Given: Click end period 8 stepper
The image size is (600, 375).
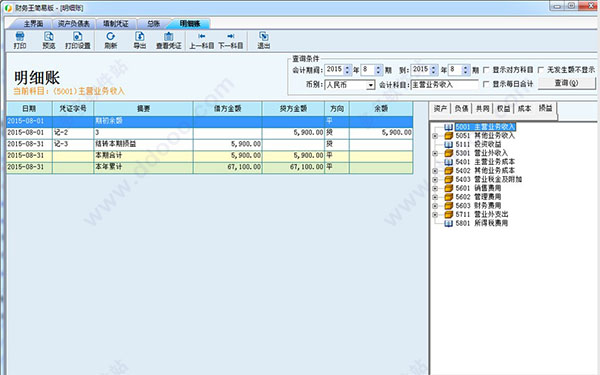Looking at the screenshot, I should click(465, 70).
